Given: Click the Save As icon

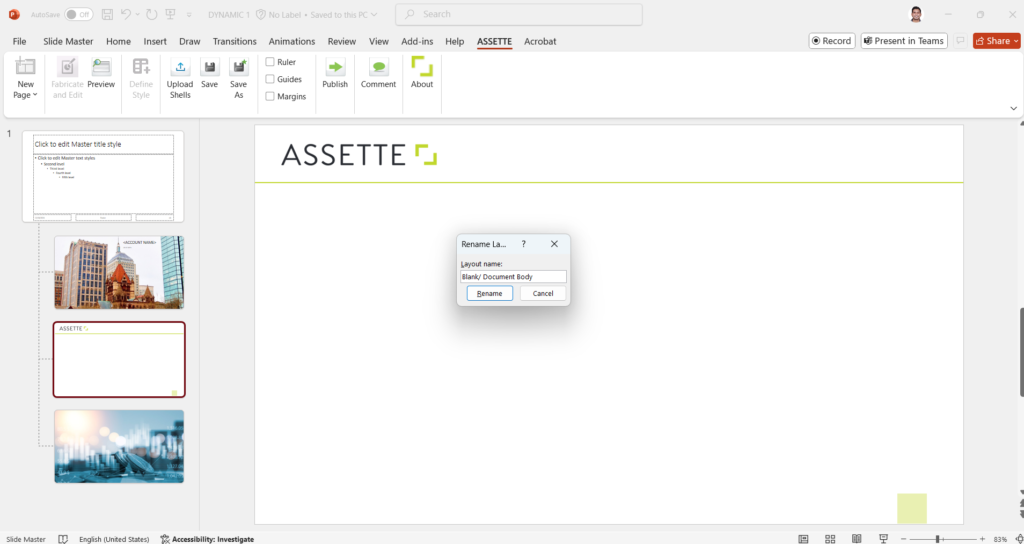Looking at the screenshot, I should tap(239, 67).
